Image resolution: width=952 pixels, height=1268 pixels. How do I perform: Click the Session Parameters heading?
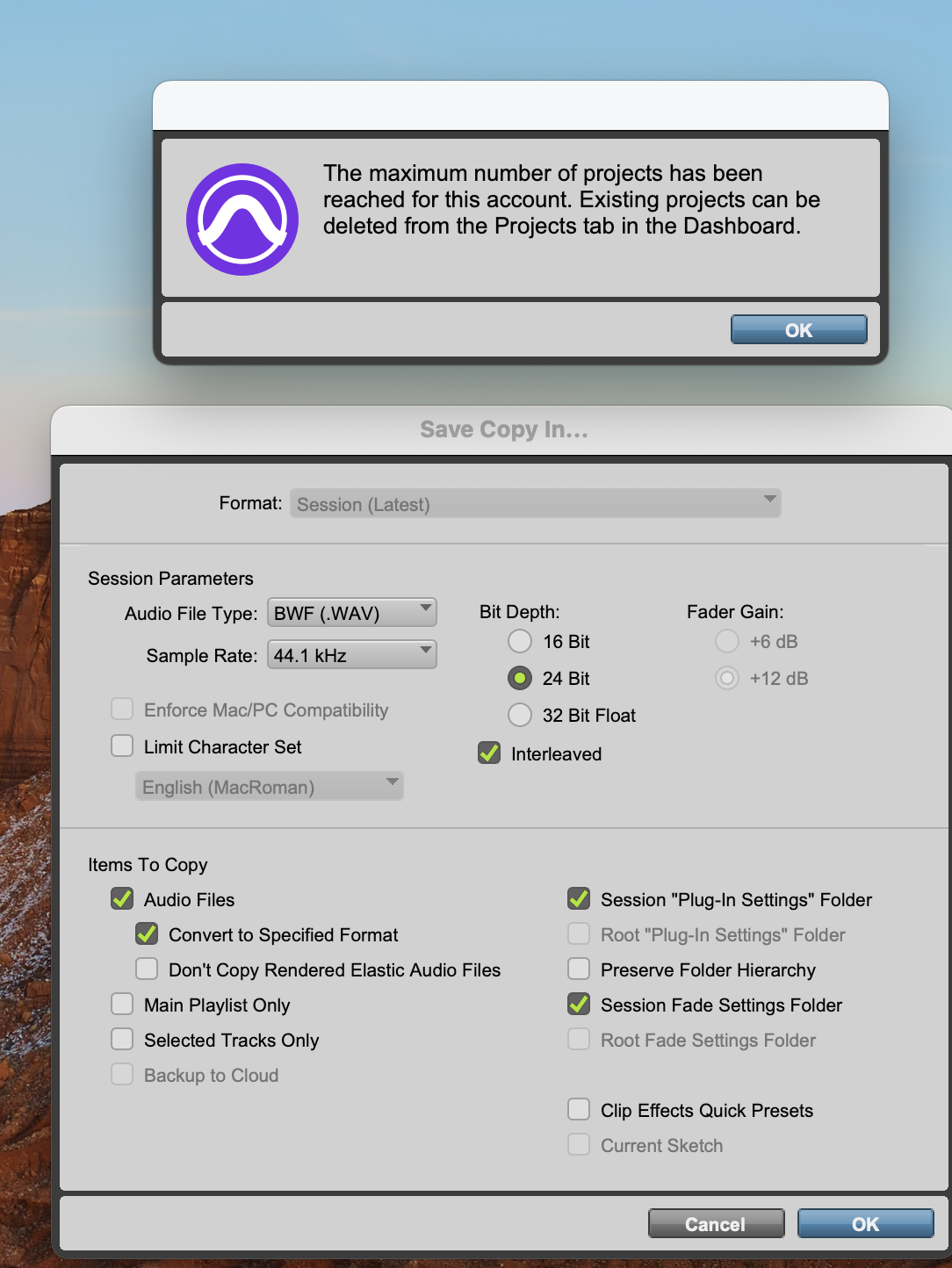coord(170,578)
